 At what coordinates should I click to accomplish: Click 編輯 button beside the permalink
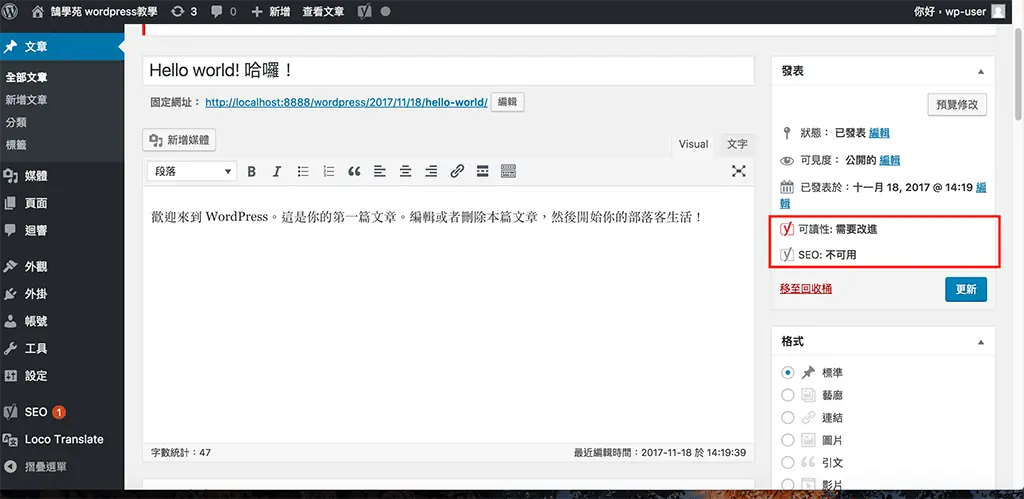coord(507,103)
